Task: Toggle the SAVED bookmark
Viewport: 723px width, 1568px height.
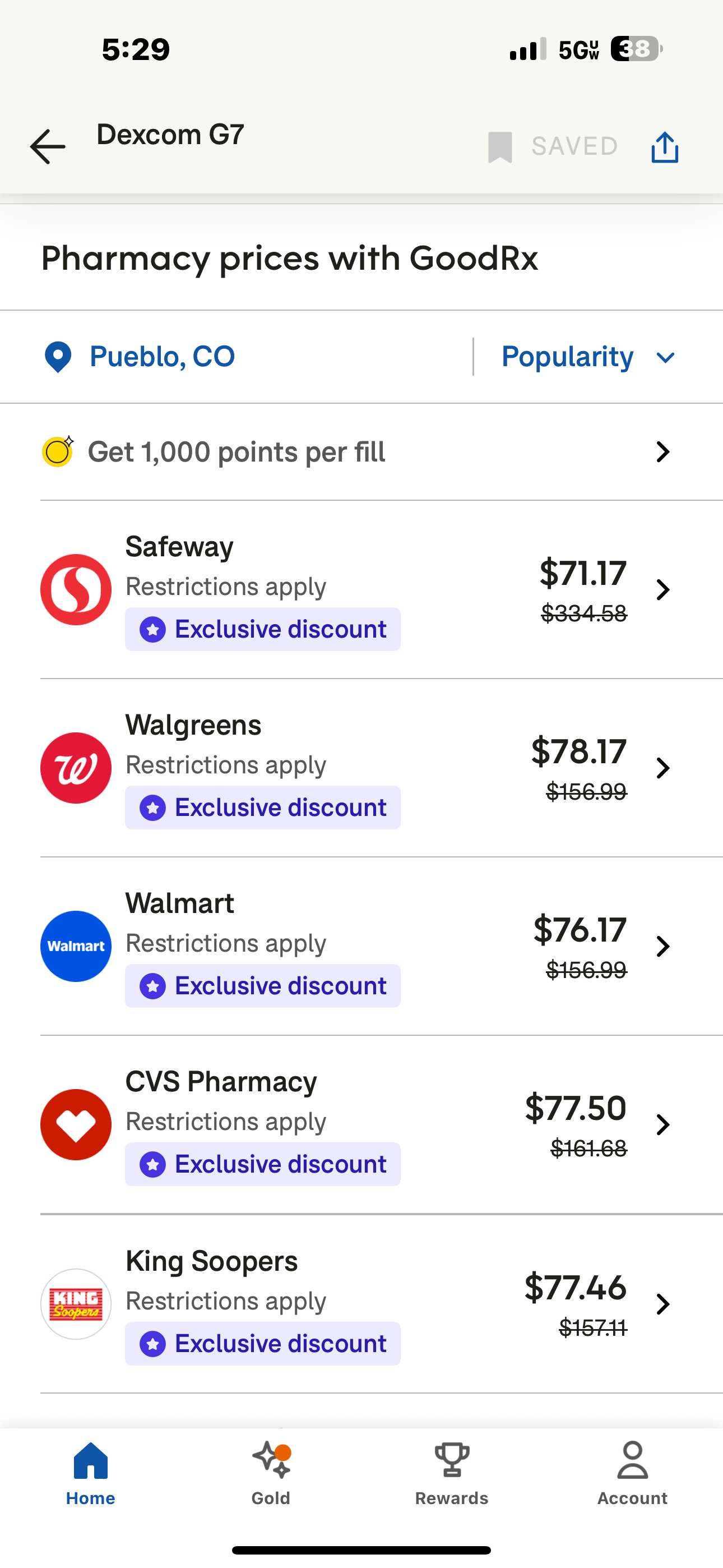Action: 553,147
